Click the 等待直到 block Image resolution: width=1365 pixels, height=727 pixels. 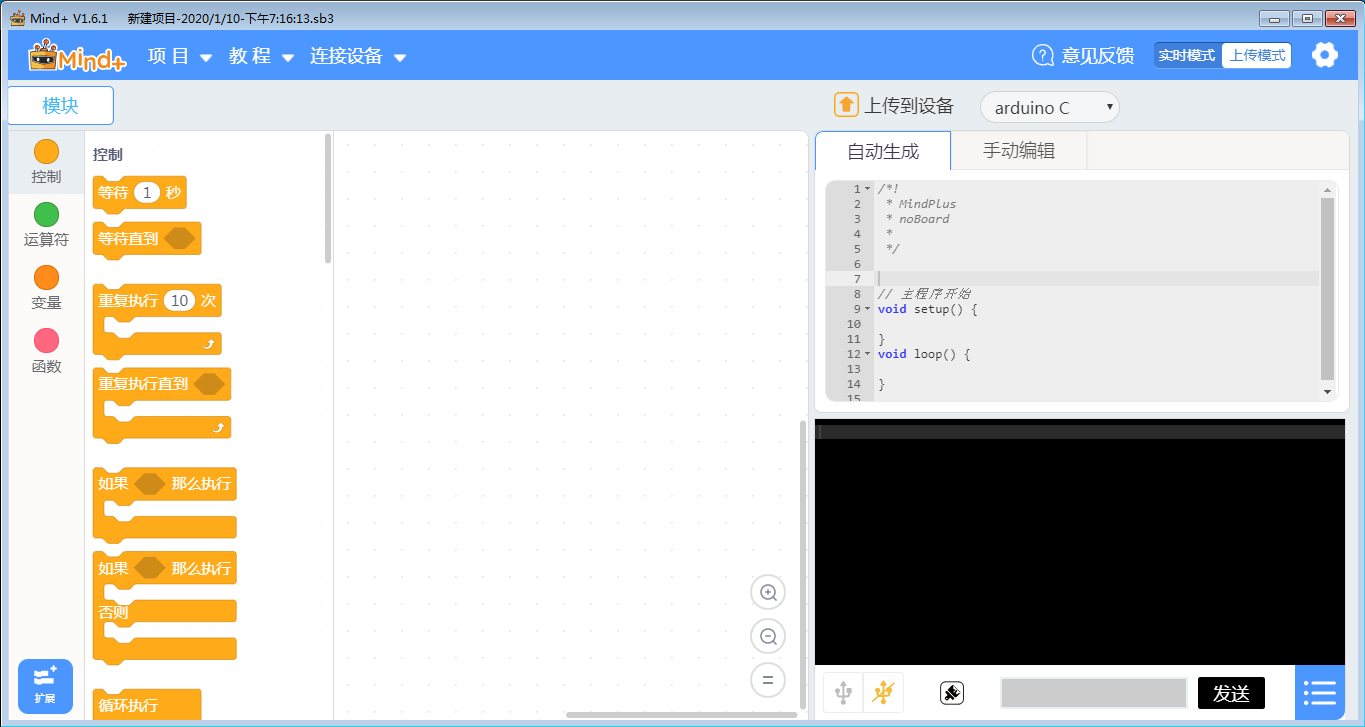(147, 238)
